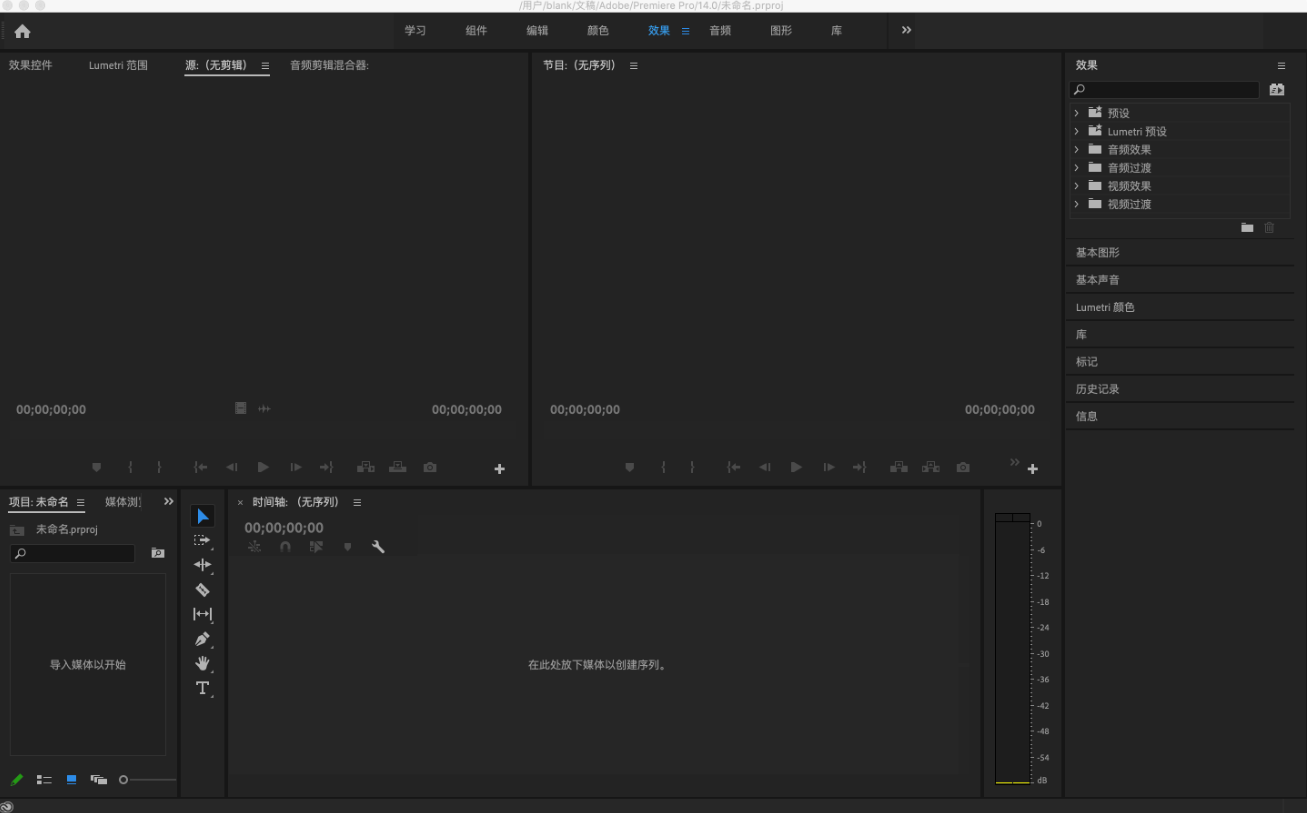Click the Export Frame camera icon in Program monitor

(962, 467)
